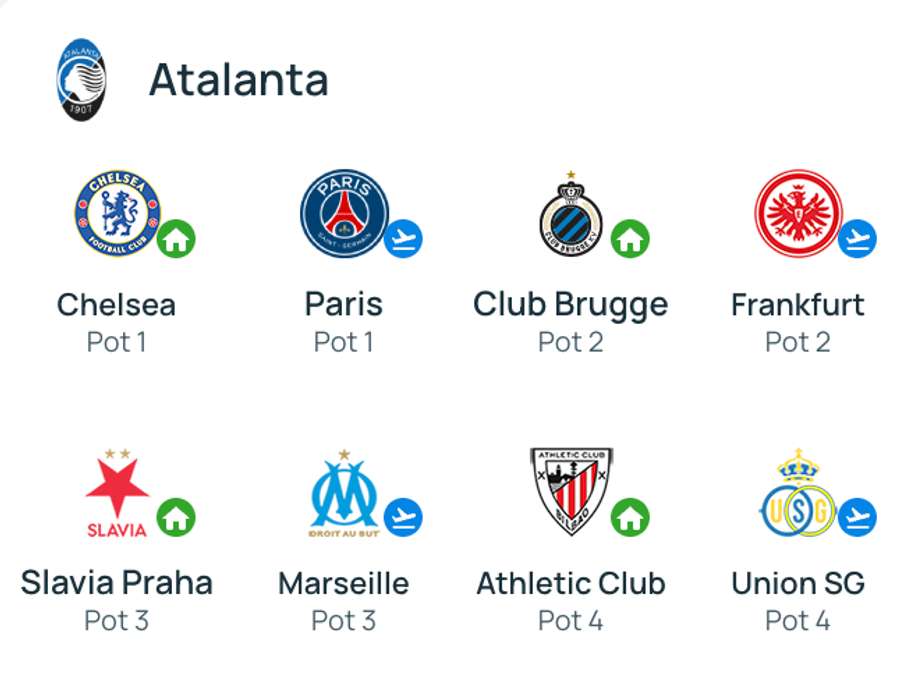Click the Chelsea club logo
The image size is (900, 685).
coord(118,213)
